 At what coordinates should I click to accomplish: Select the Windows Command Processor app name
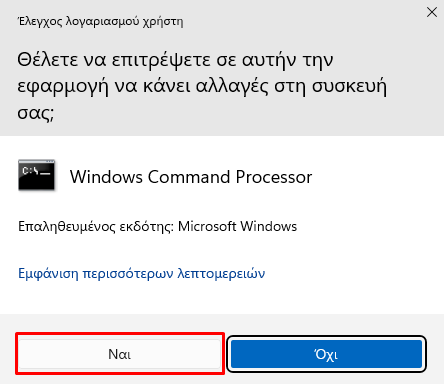(191, 177)
